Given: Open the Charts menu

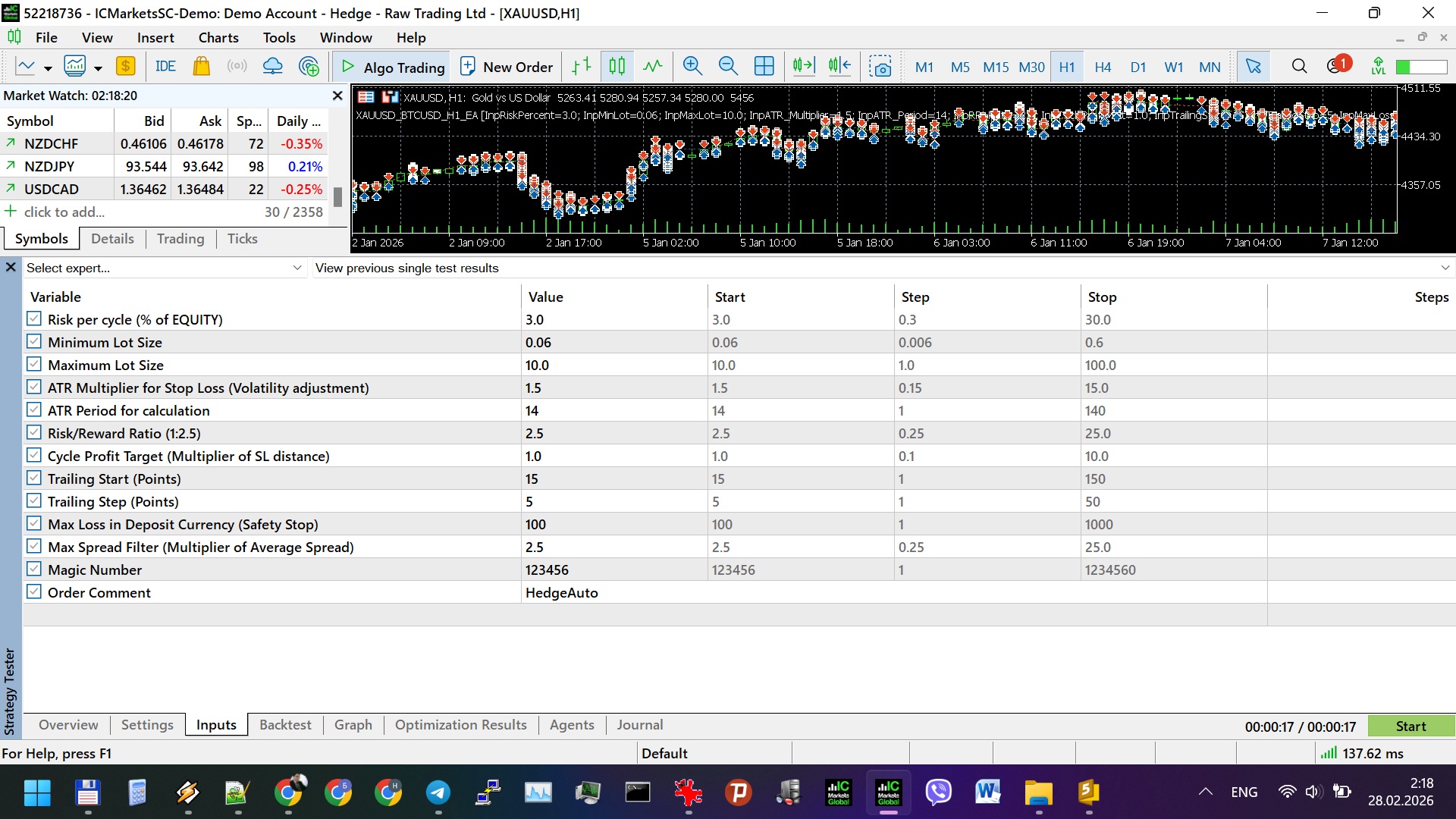Looking at the screenshot, I should pos(218,37).
